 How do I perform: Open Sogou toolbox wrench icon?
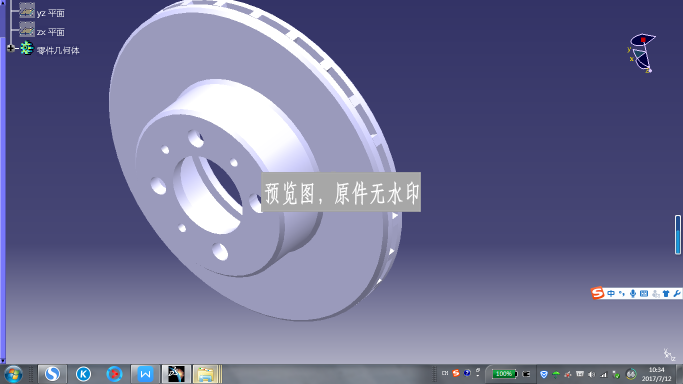coord(676,293)
